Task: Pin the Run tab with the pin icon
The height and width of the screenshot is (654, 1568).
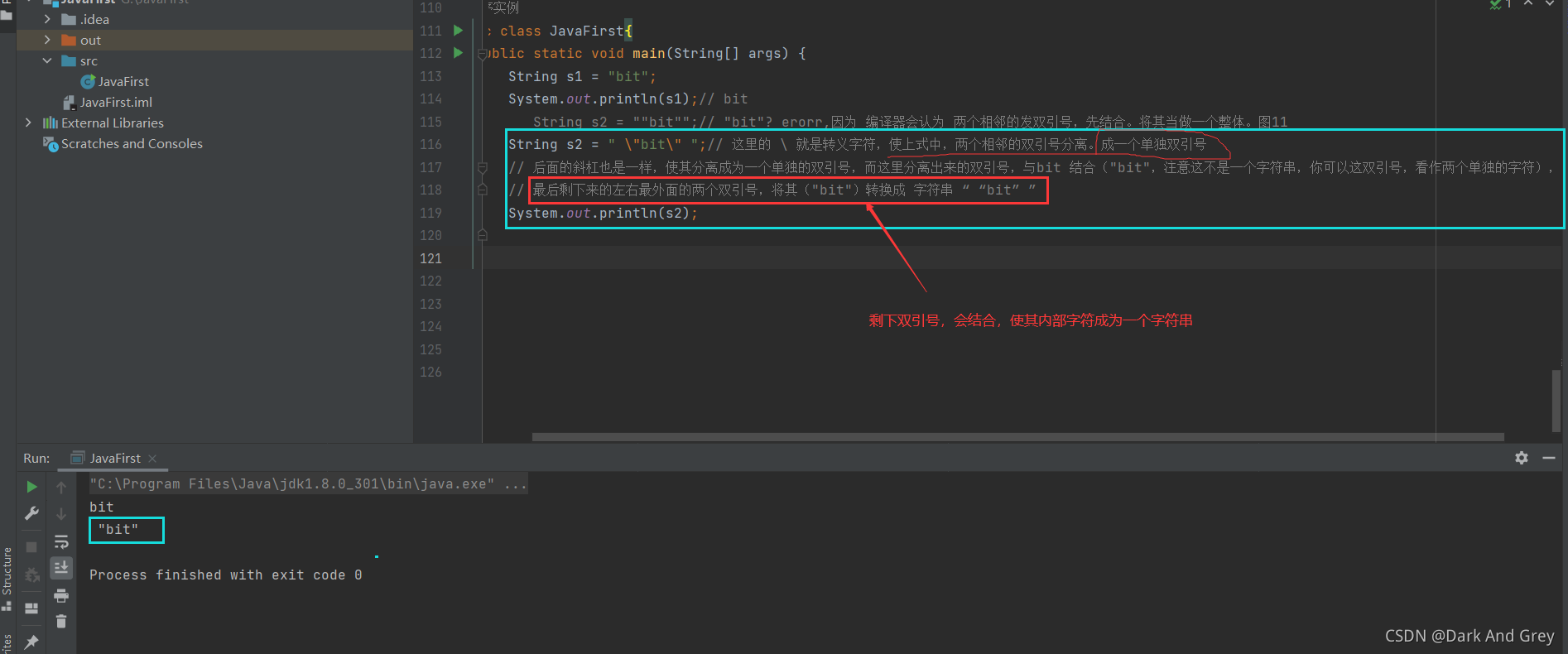Action: tap(31, 642)
